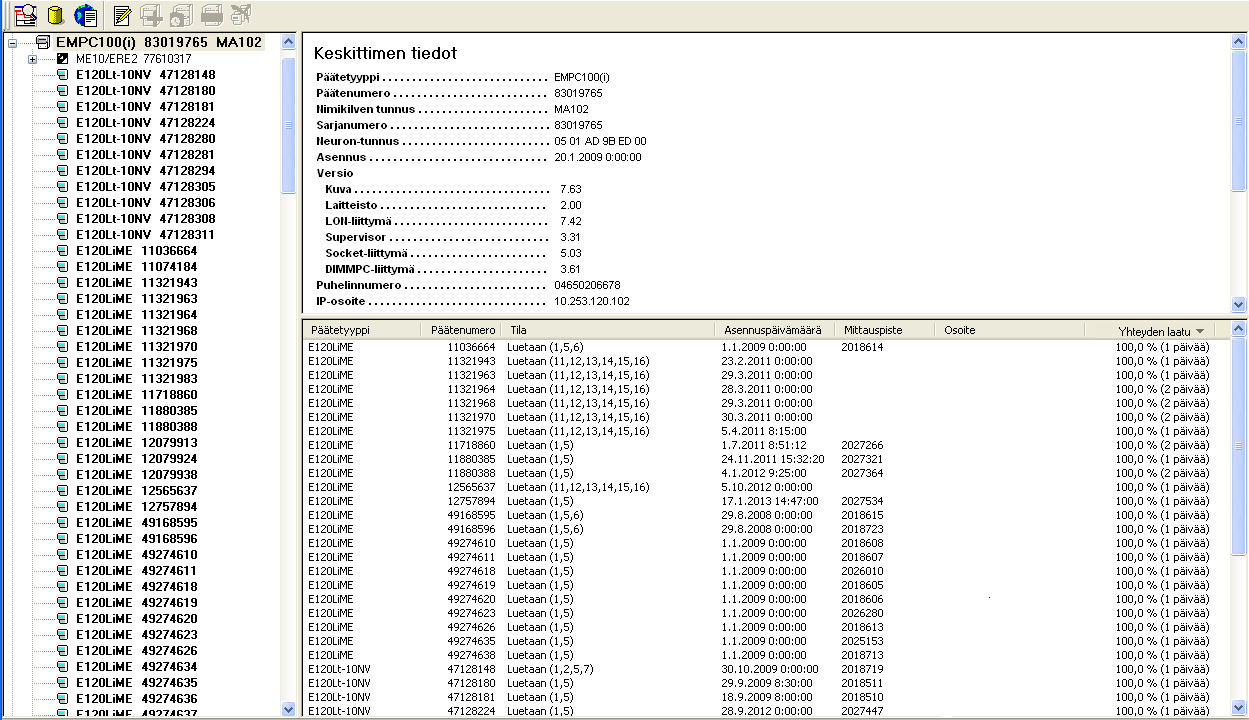Viewport: 1249px width, 720px height.
Task: Sort table by Tila column header
Action: (x=609, y=330)
